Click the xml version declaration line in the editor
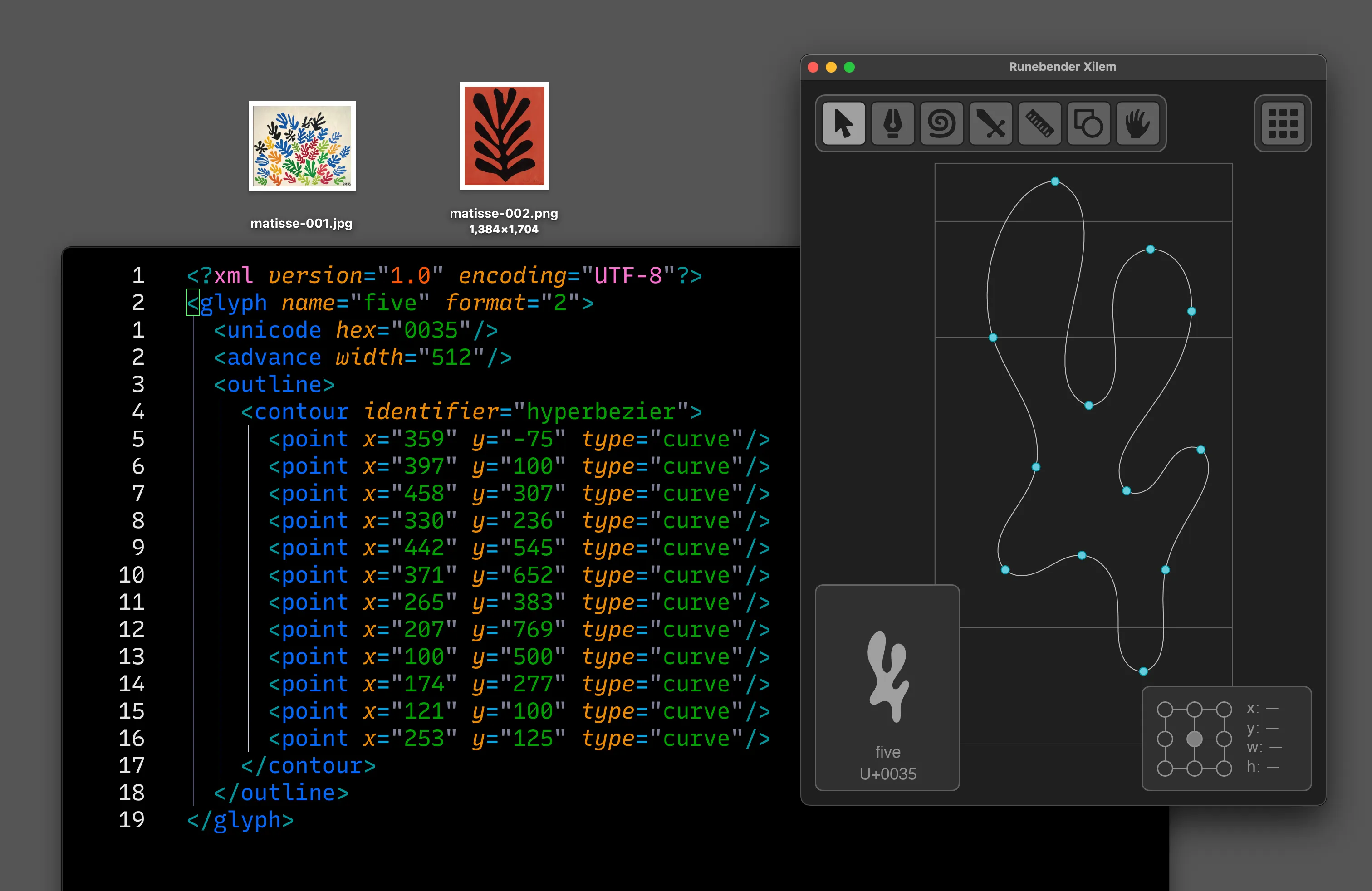The height and width of the screenshot is (891, 1372). coord(445,275)
